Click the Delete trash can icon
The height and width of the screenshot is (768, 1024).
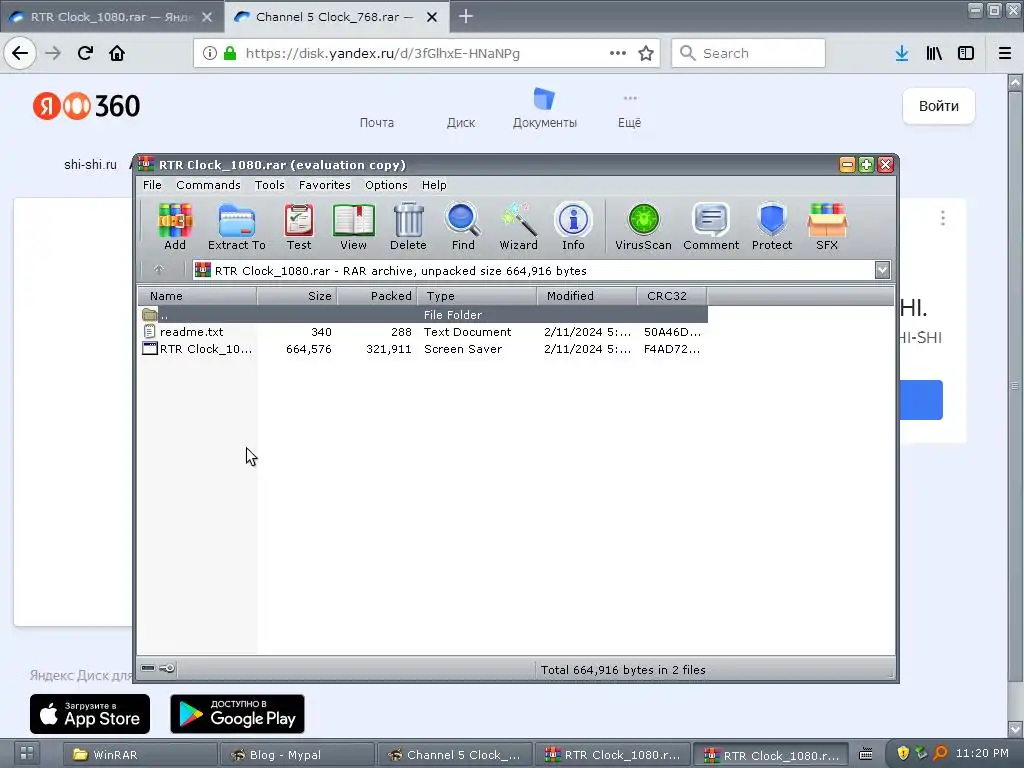click(408, 227)
